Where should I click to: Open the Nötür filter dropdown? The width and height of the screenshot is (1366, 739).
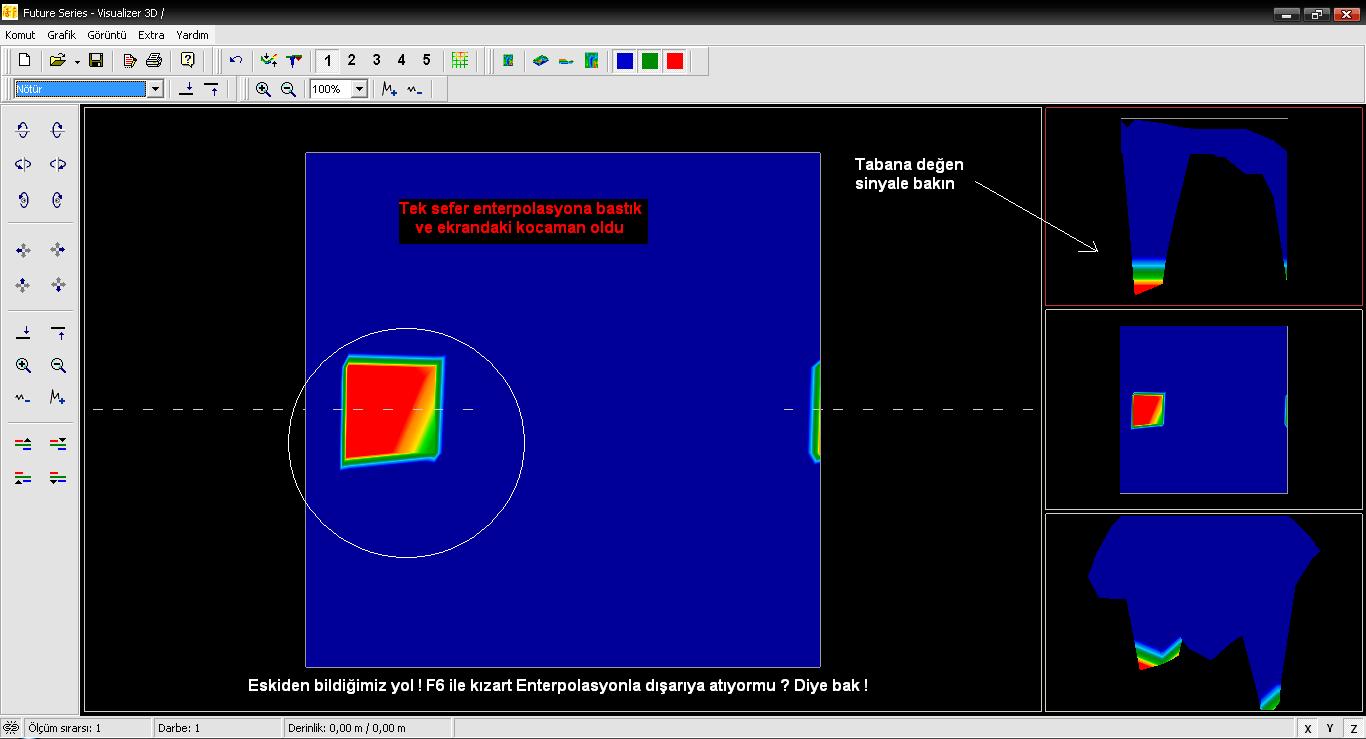click(155, 89)
